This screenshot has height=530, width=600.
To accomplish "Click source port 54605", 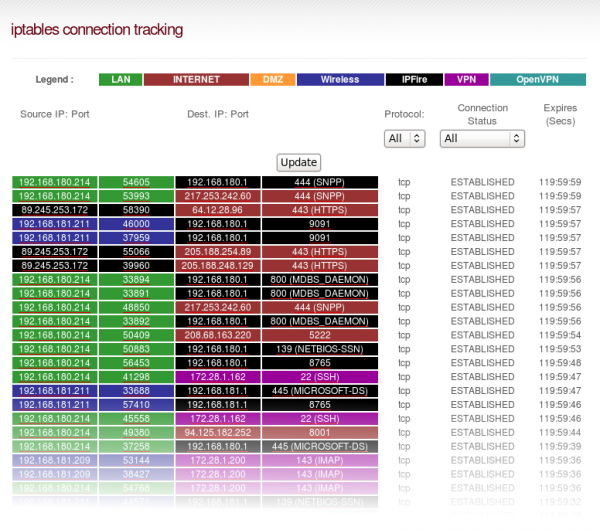I will click(136, 182).
